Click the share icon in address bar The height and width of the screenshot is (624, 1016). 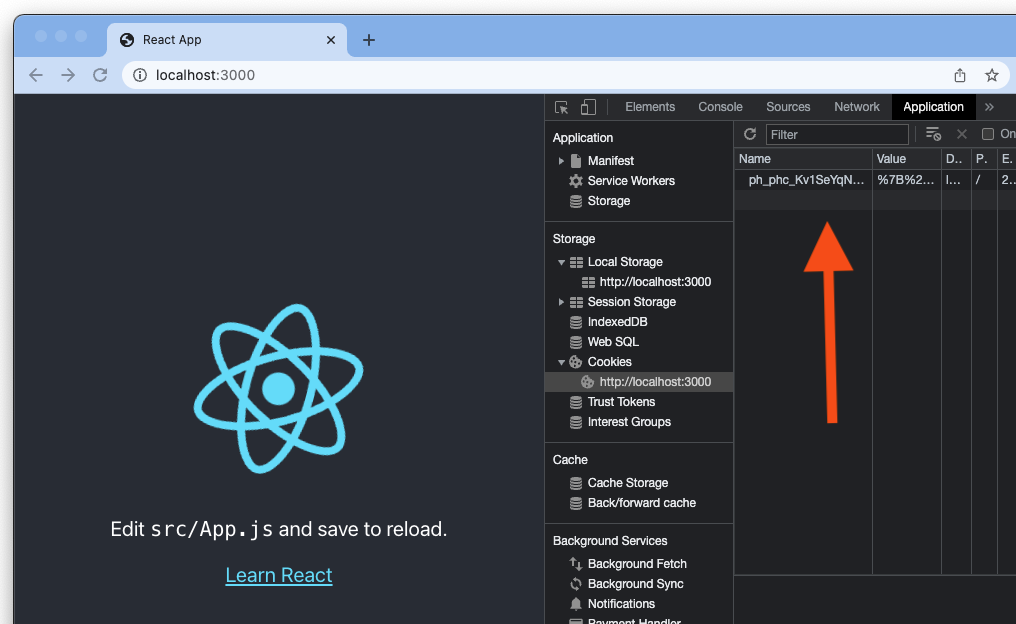[x=960, y=75]
